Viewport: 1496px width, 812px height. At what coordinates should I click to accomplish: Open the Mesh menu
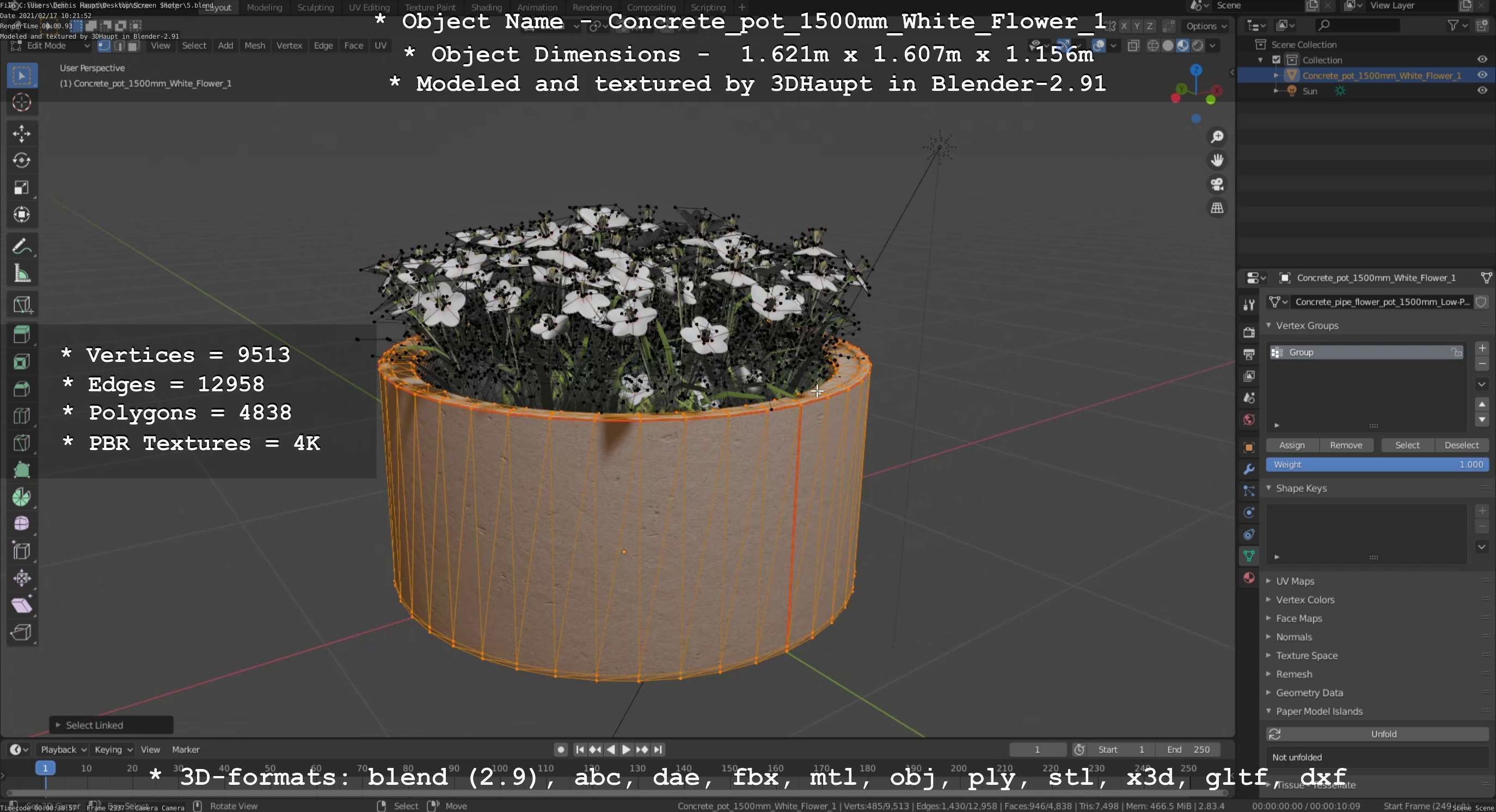254,46
